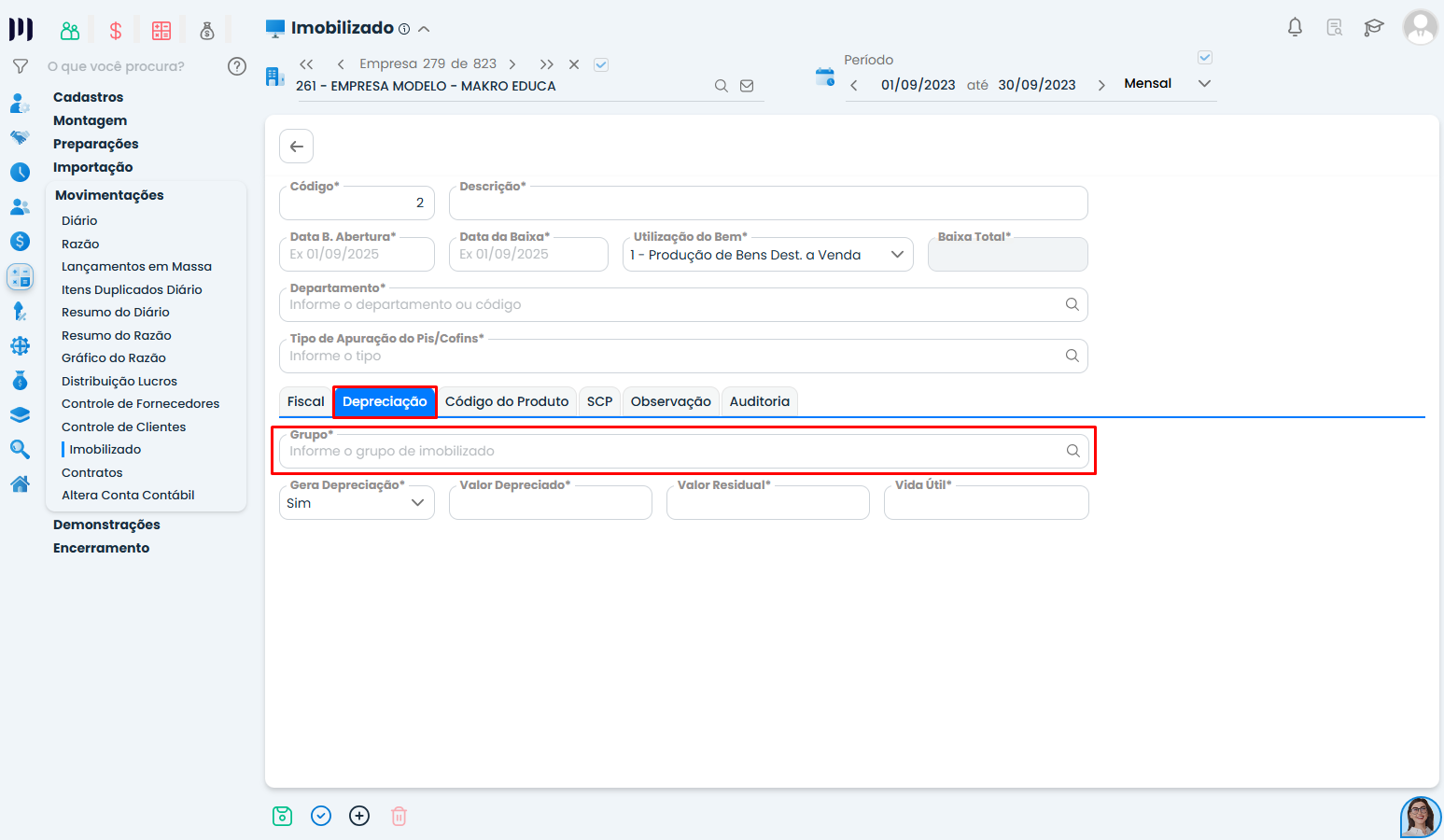Click the back arrow button
The height and width of the screenshot is (840, 1444).
(x=297, y=147)
